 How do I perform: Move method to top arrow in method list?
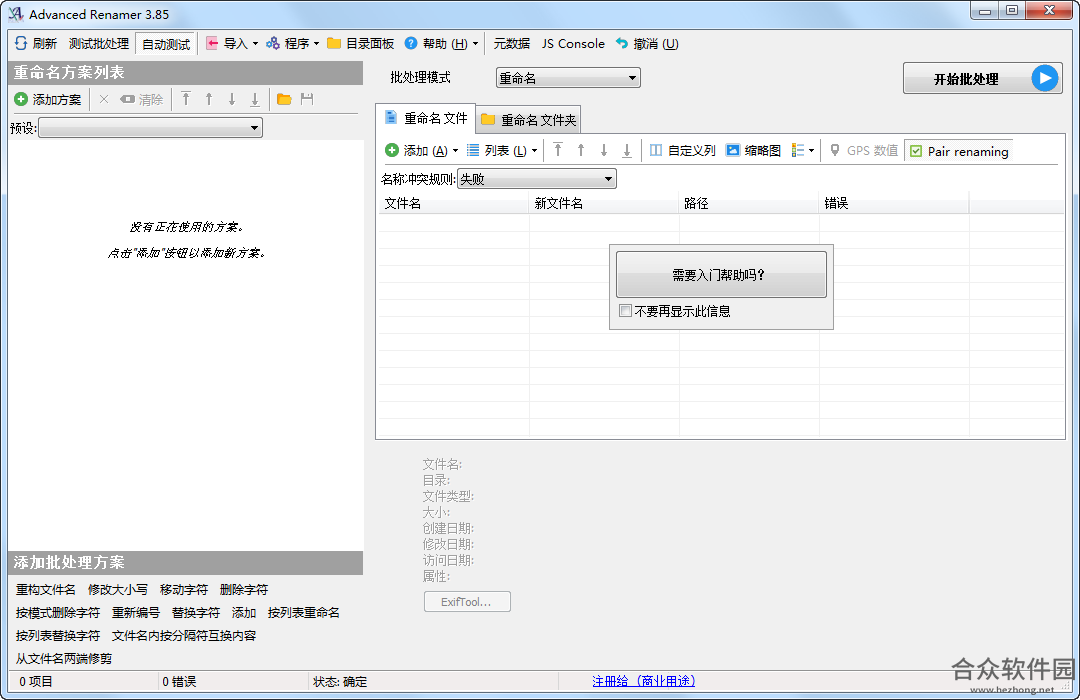point(186,99)
